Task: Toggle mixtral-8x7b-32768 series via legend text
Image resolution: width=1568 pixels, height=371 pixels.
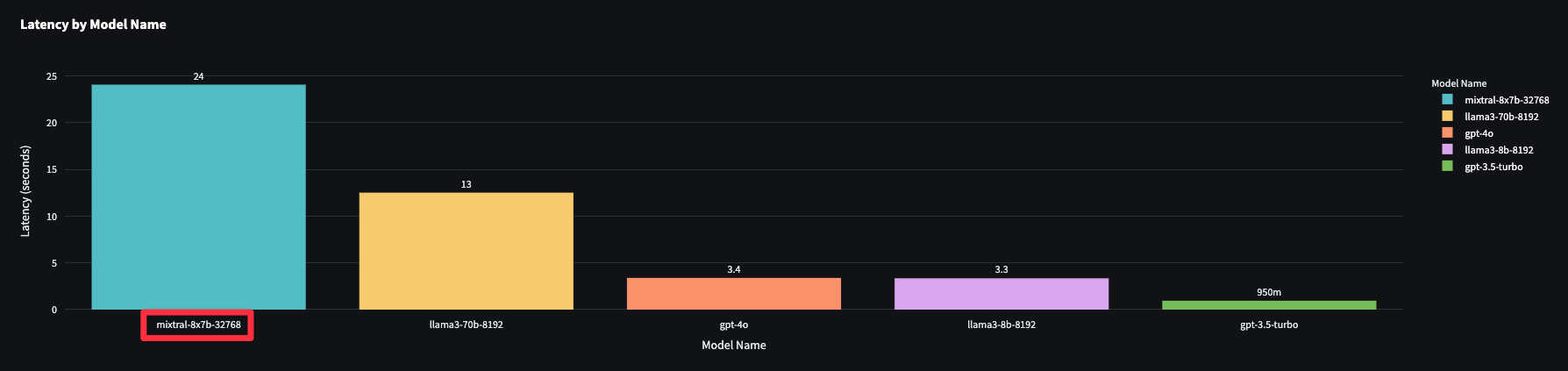Action: point(1507,100)
